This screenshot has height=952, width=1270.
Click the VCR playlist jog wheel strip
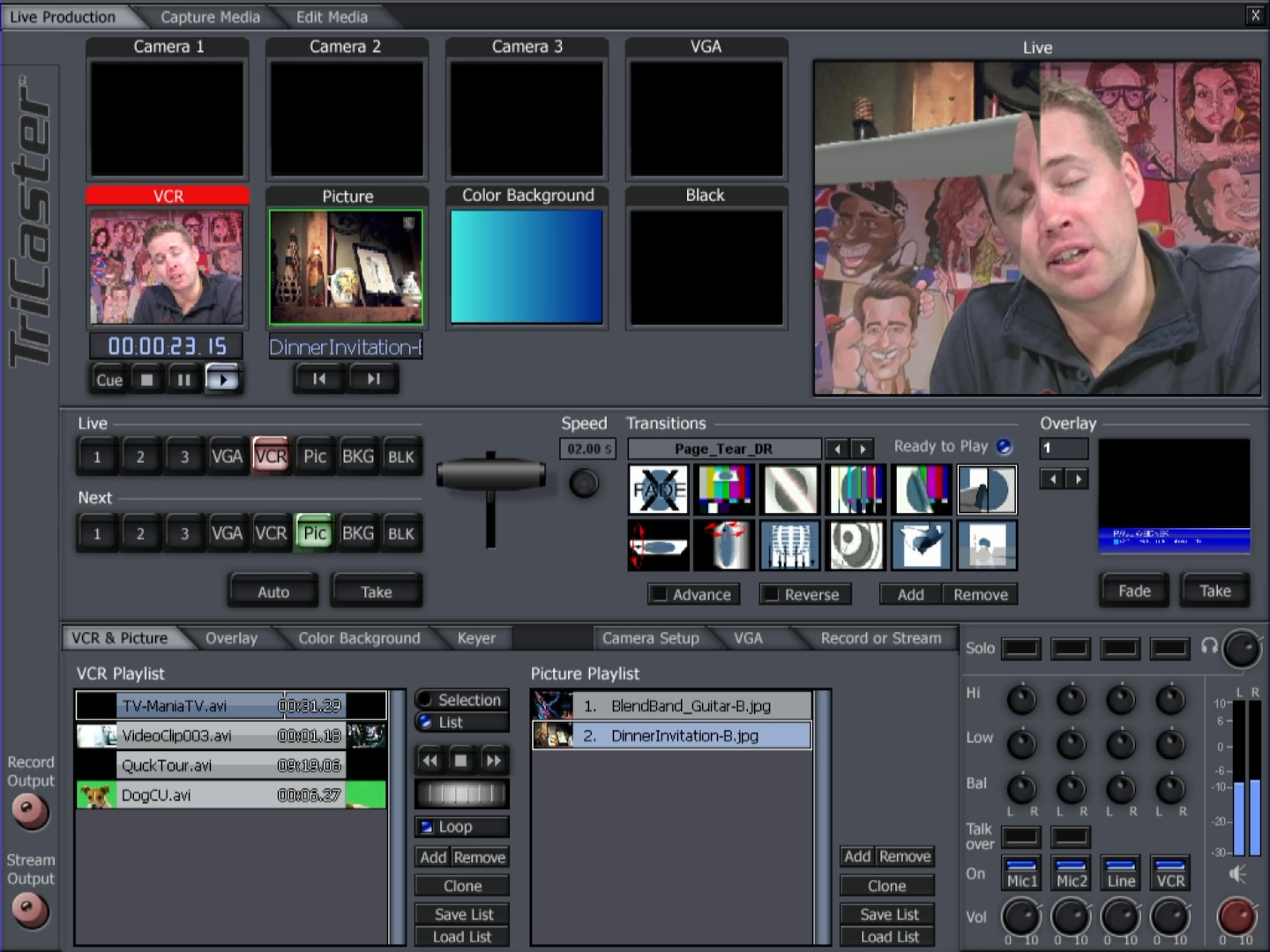click(x=461, y=793)
